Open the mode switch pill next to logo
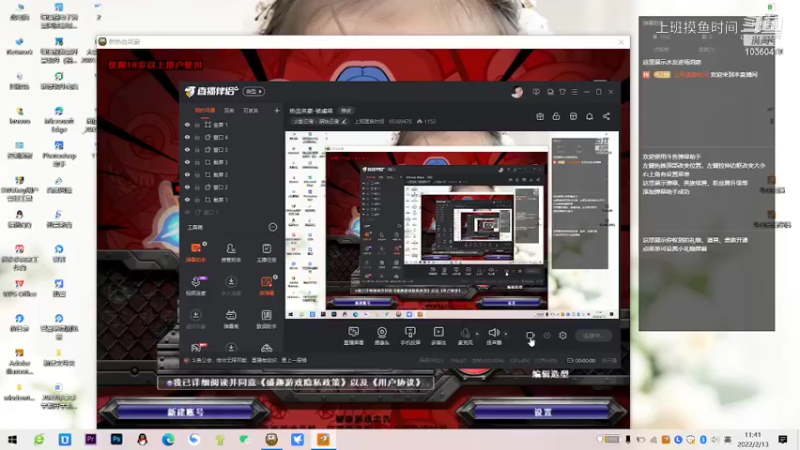This screenshot has height=450, width=800. [254, 91]
